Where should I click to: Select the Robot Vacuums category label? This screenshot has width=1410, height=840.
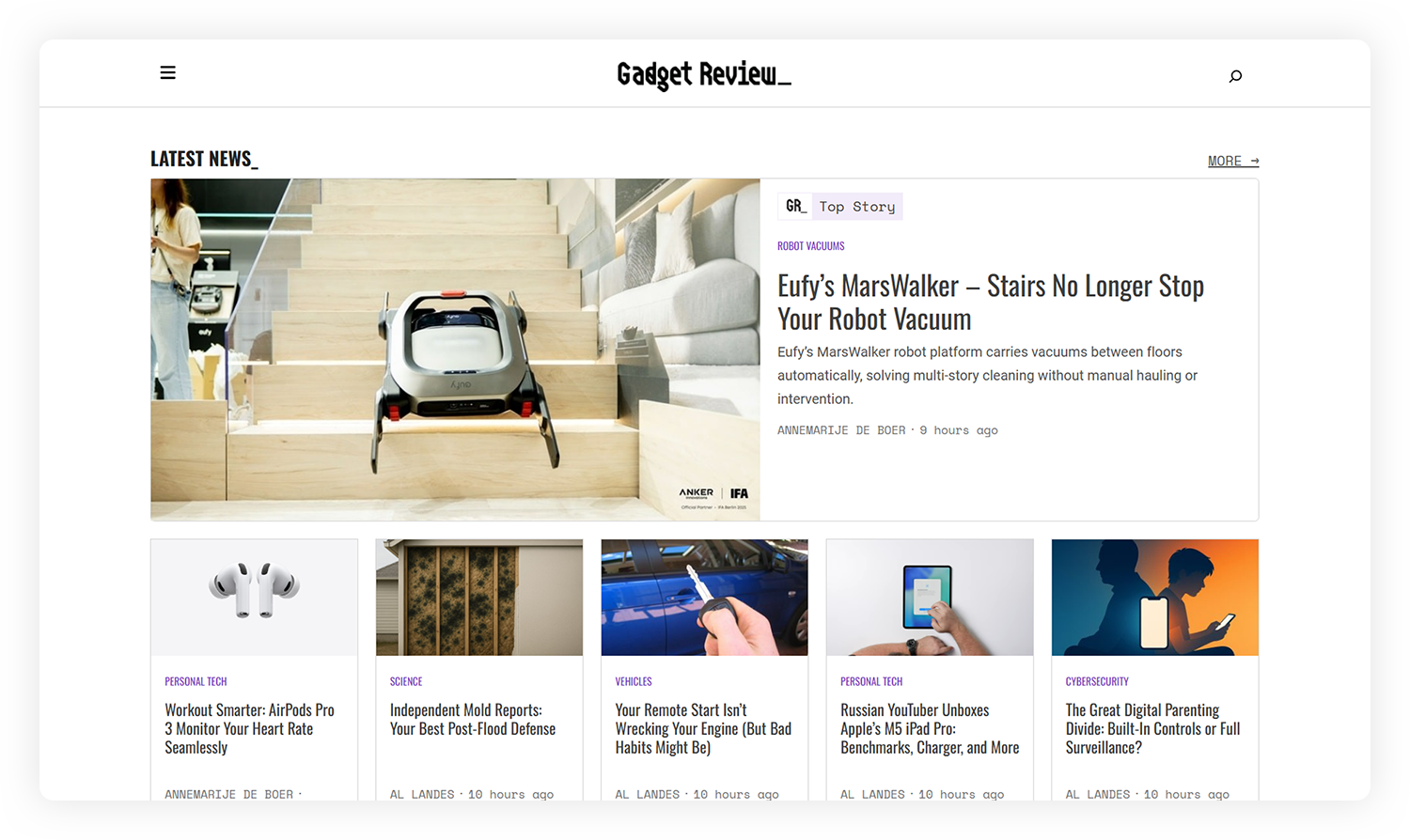point(810,246)
